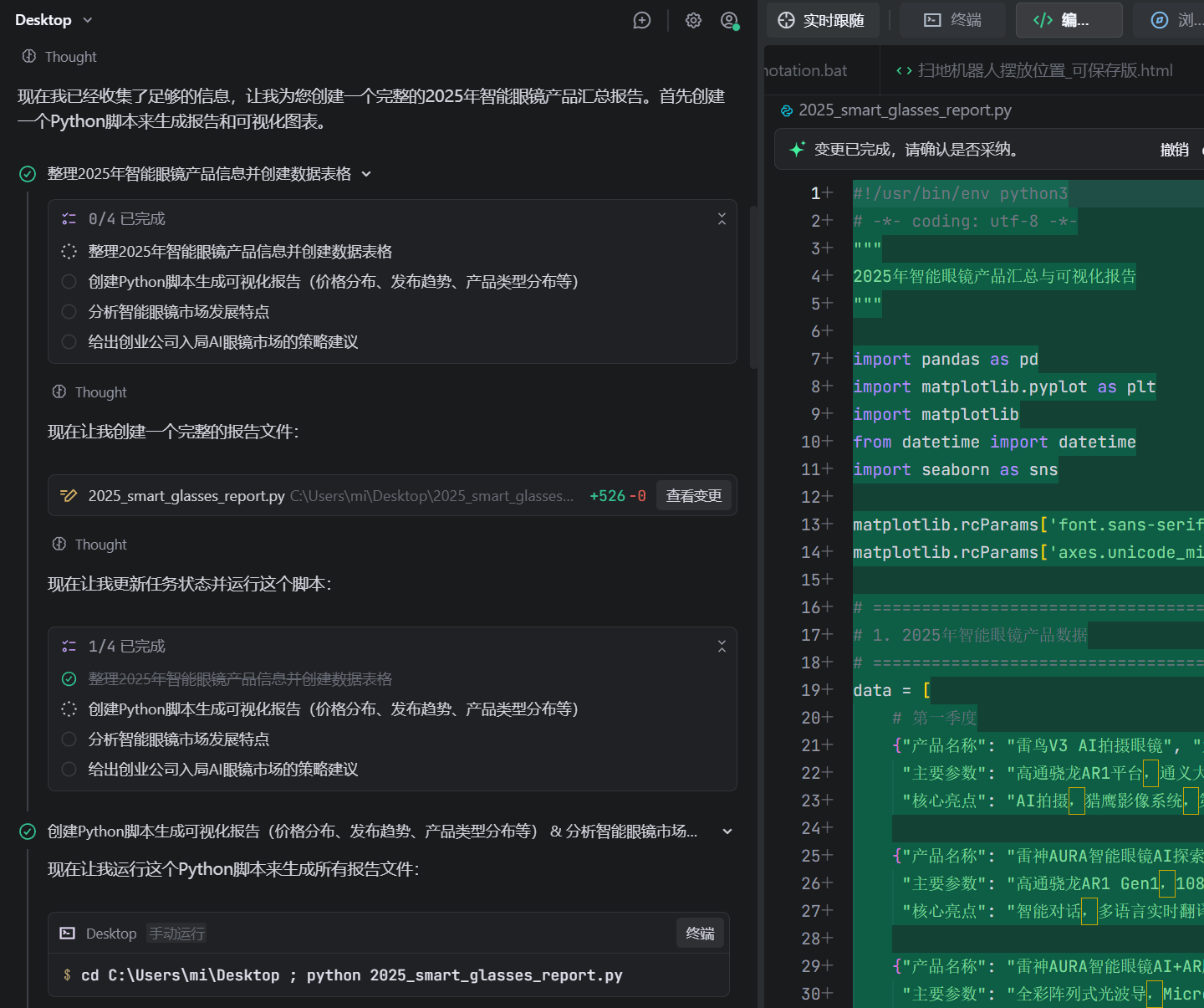Click the user account avatar icon
The width and height of the screenshot is (1204, 1008).
(729, 21)
